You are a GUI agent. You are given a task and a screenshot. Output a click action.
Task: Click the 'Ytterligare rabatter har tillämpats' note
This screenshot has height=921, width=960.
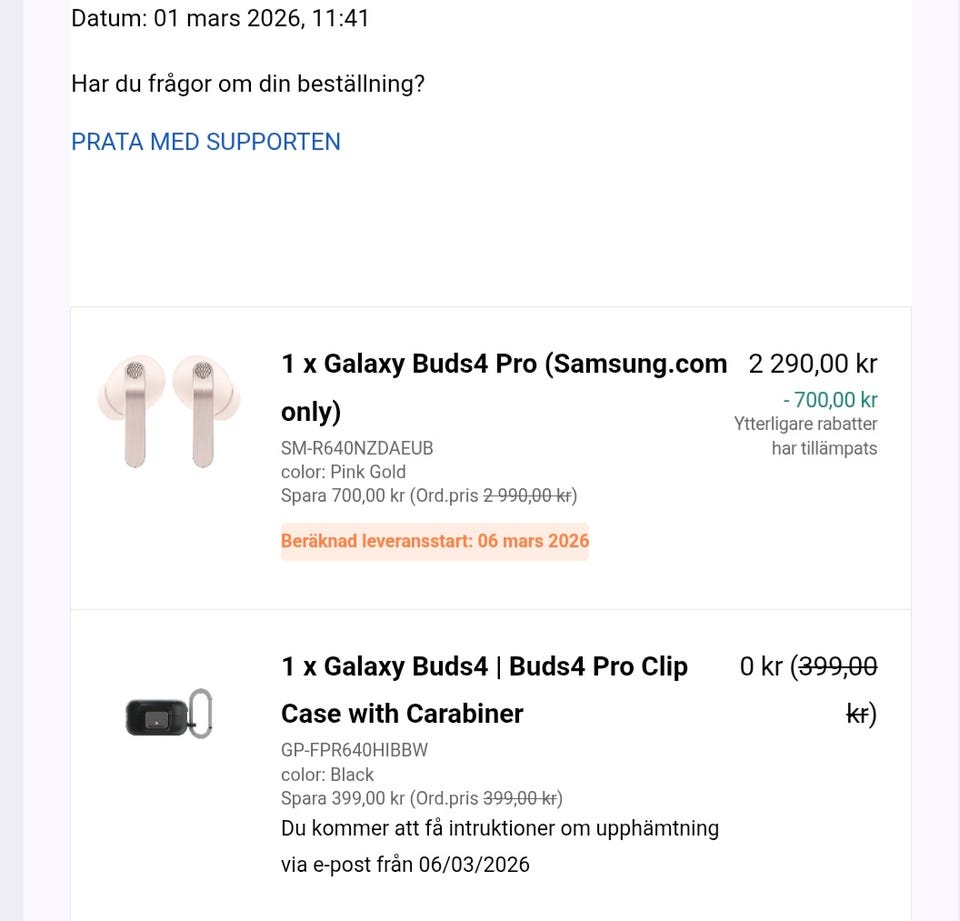pos(806,436)
